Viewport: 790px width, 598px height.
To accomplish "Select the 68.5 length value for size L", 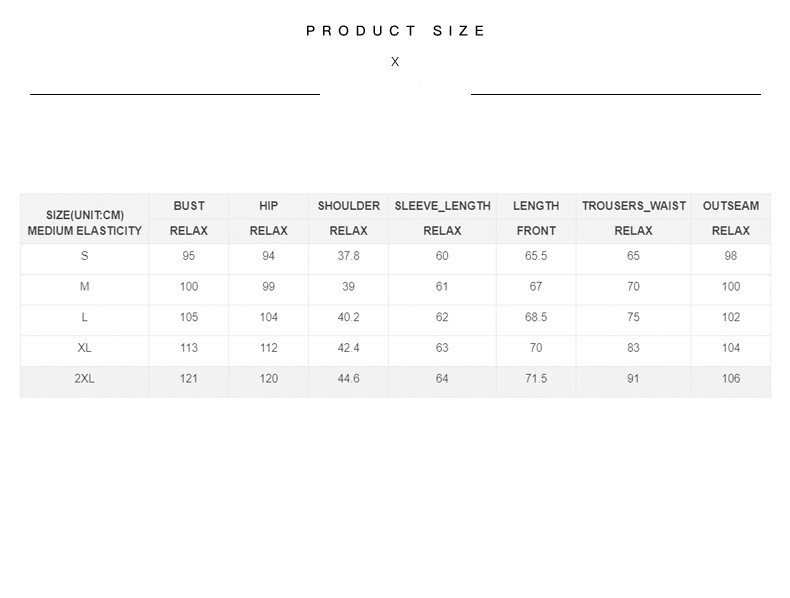I will coord(536,318).
